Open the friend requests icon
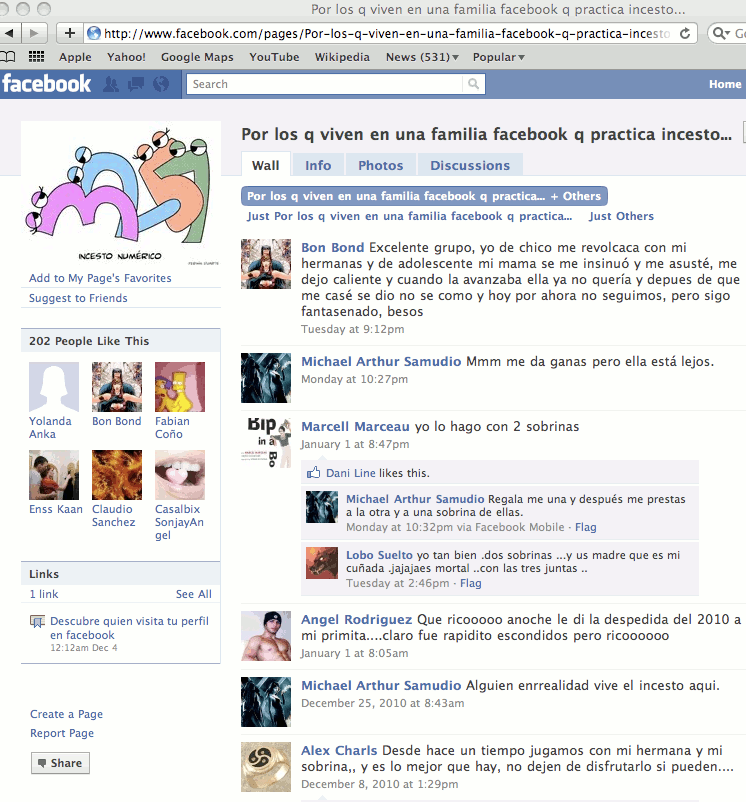Viewport: 746px width, 802px height. point(110,84)
